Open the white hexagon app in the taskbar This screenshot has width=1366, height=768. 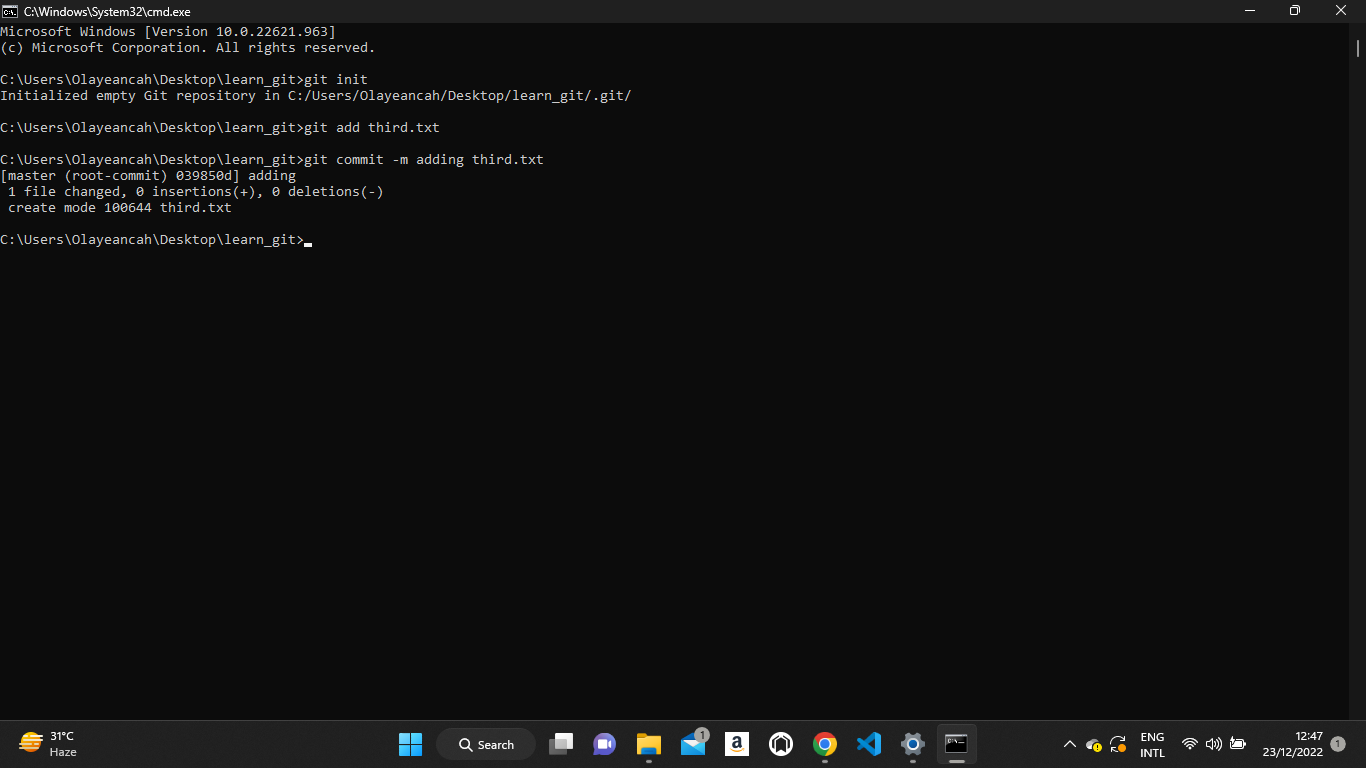point(781,744)
